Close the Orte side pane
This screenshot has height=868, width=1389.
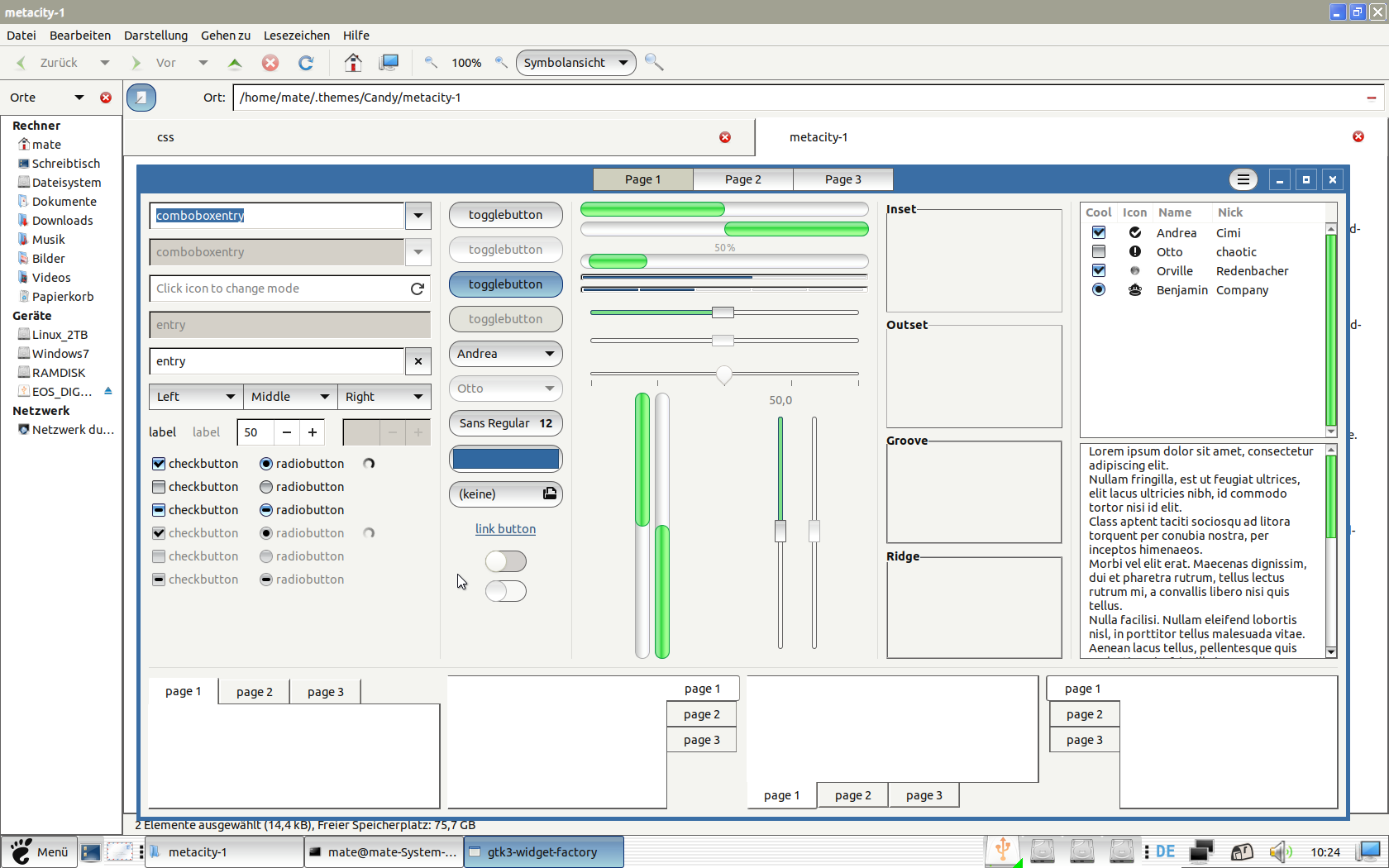point(106,98)
